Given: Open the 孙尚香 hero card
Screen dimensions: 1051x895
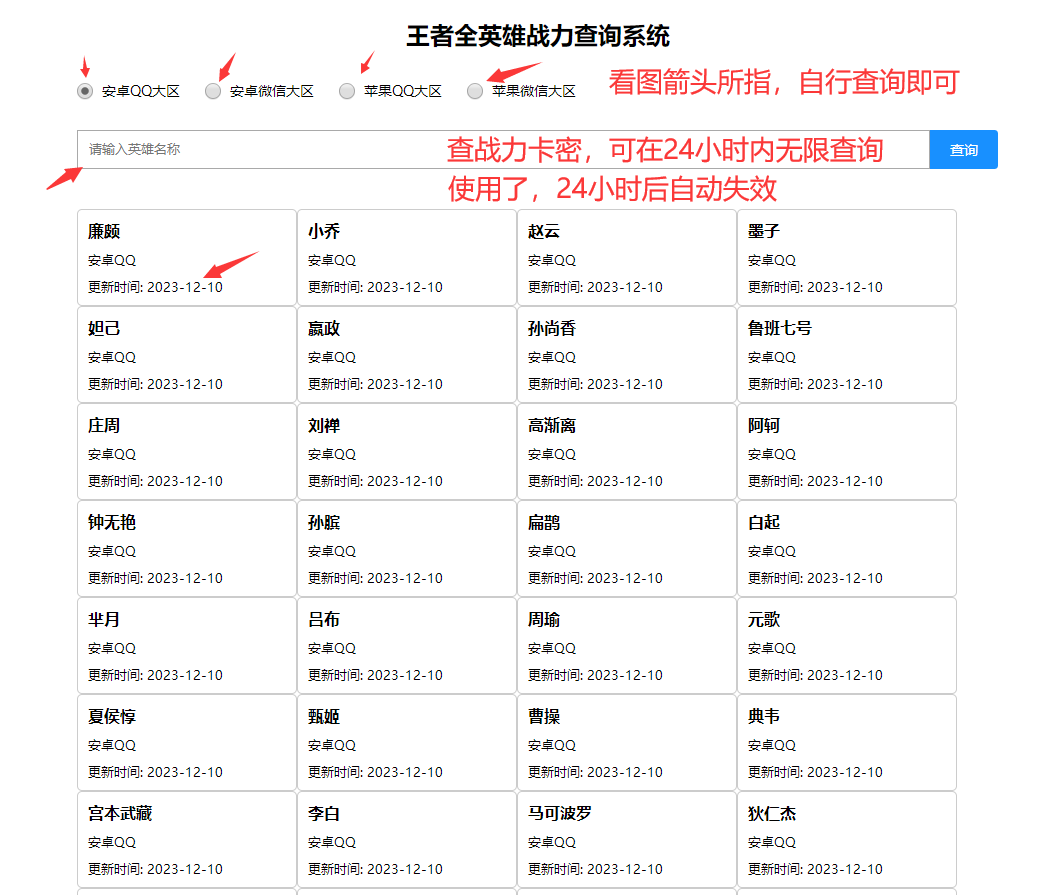Looking at the screenshot, I should 627,355.
